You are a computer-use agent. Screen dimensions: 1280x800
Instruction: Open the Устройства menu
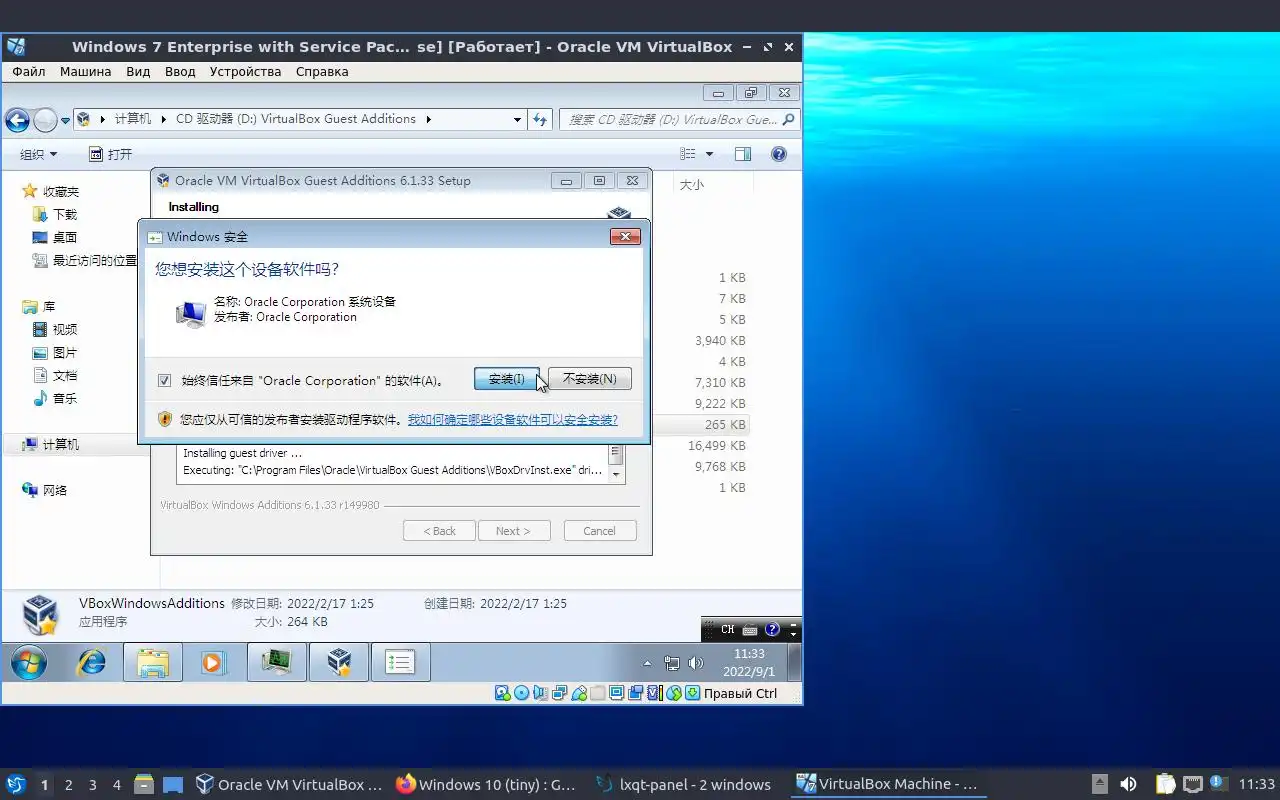(x=245, y=71)
